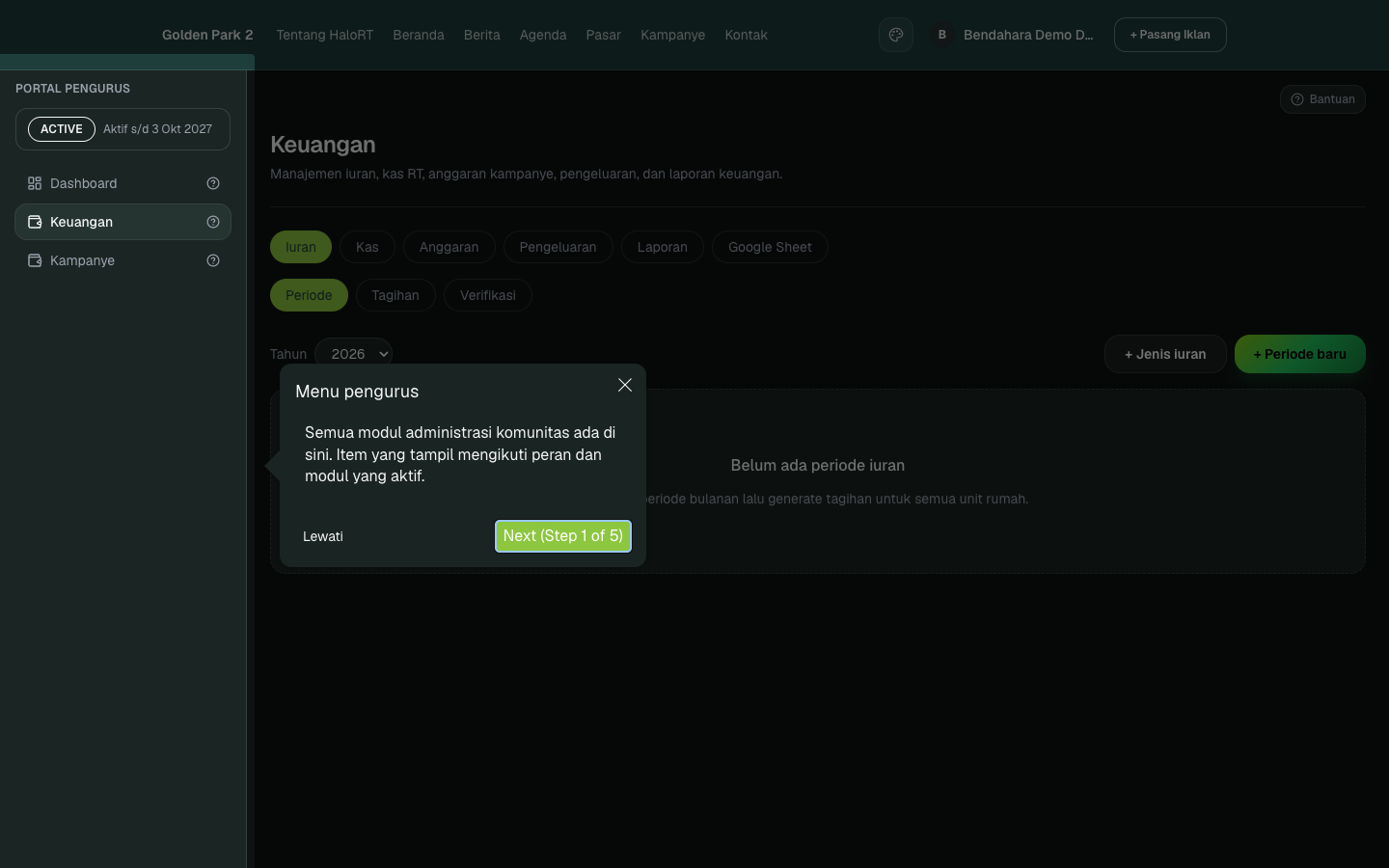Viewport: 1389px width, 868px height.
Task: Select the Laporan tab
Action: pyautogui.click(x=663, y=247)
